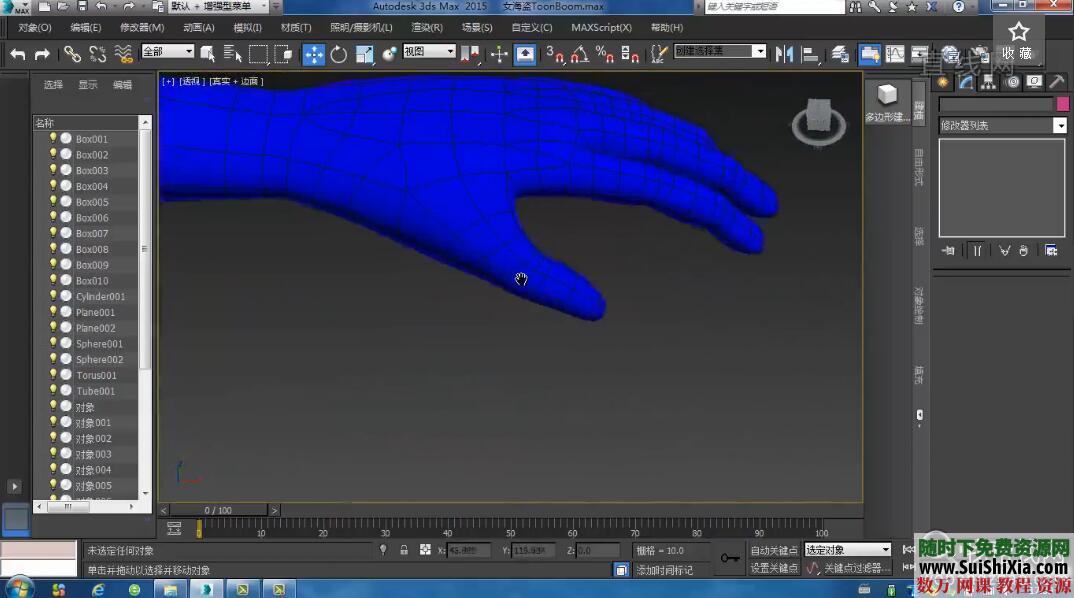
Task: Switch to the Display command panel tab
Action: 1034,82
